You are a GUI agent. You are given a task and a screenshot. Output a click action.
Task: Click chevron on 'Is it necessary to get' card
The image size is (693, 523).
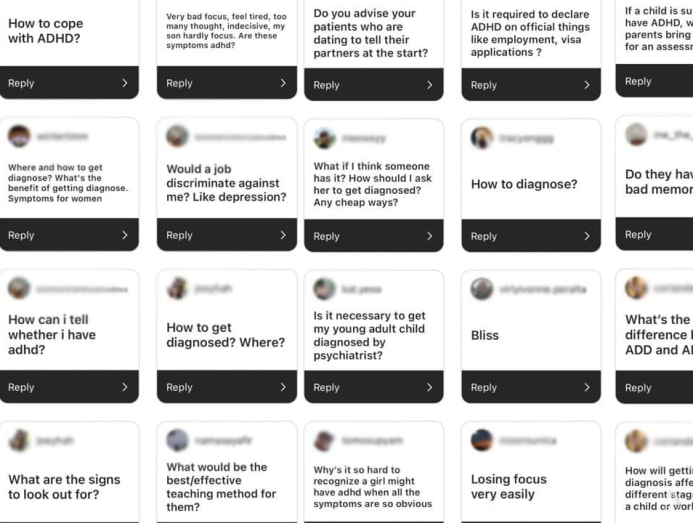(x=430, y=387)
